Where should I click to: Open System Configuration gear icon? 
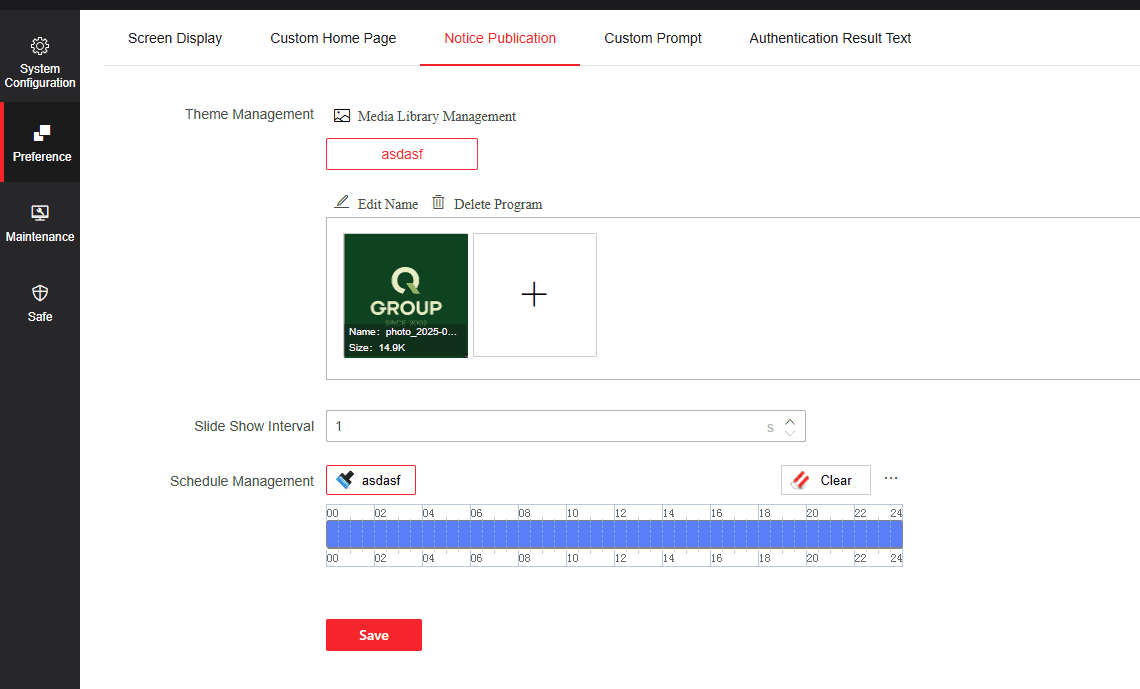pyautogui.click(x=40, y=46)
